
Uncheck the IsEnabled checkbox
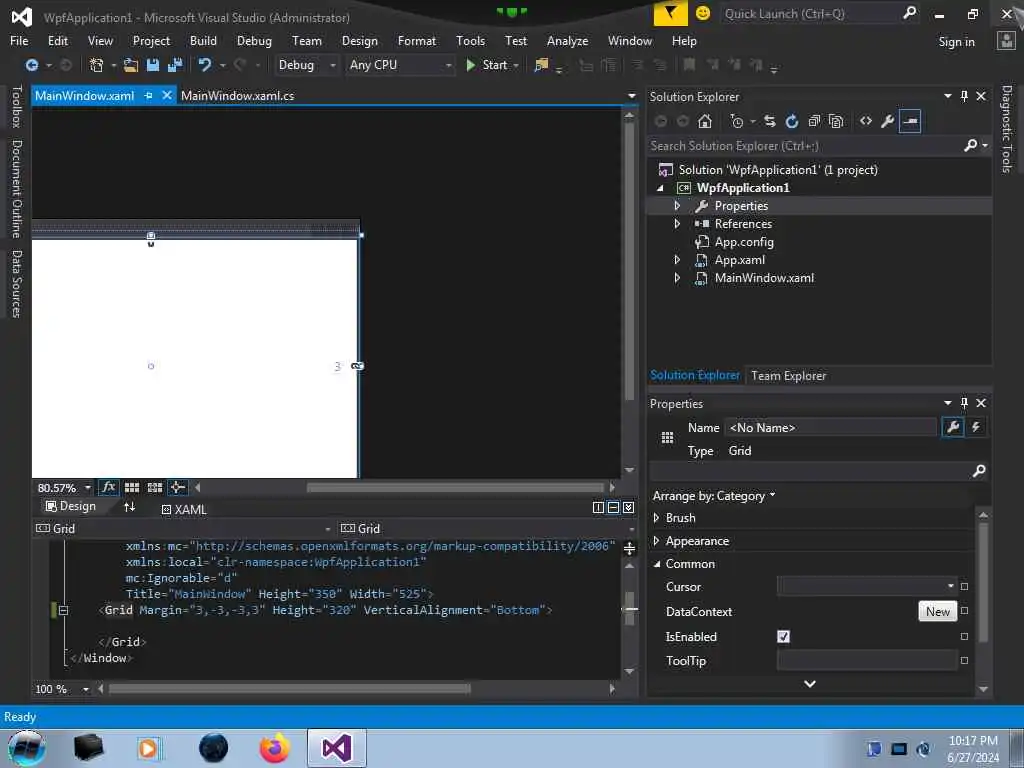point(783,636)
